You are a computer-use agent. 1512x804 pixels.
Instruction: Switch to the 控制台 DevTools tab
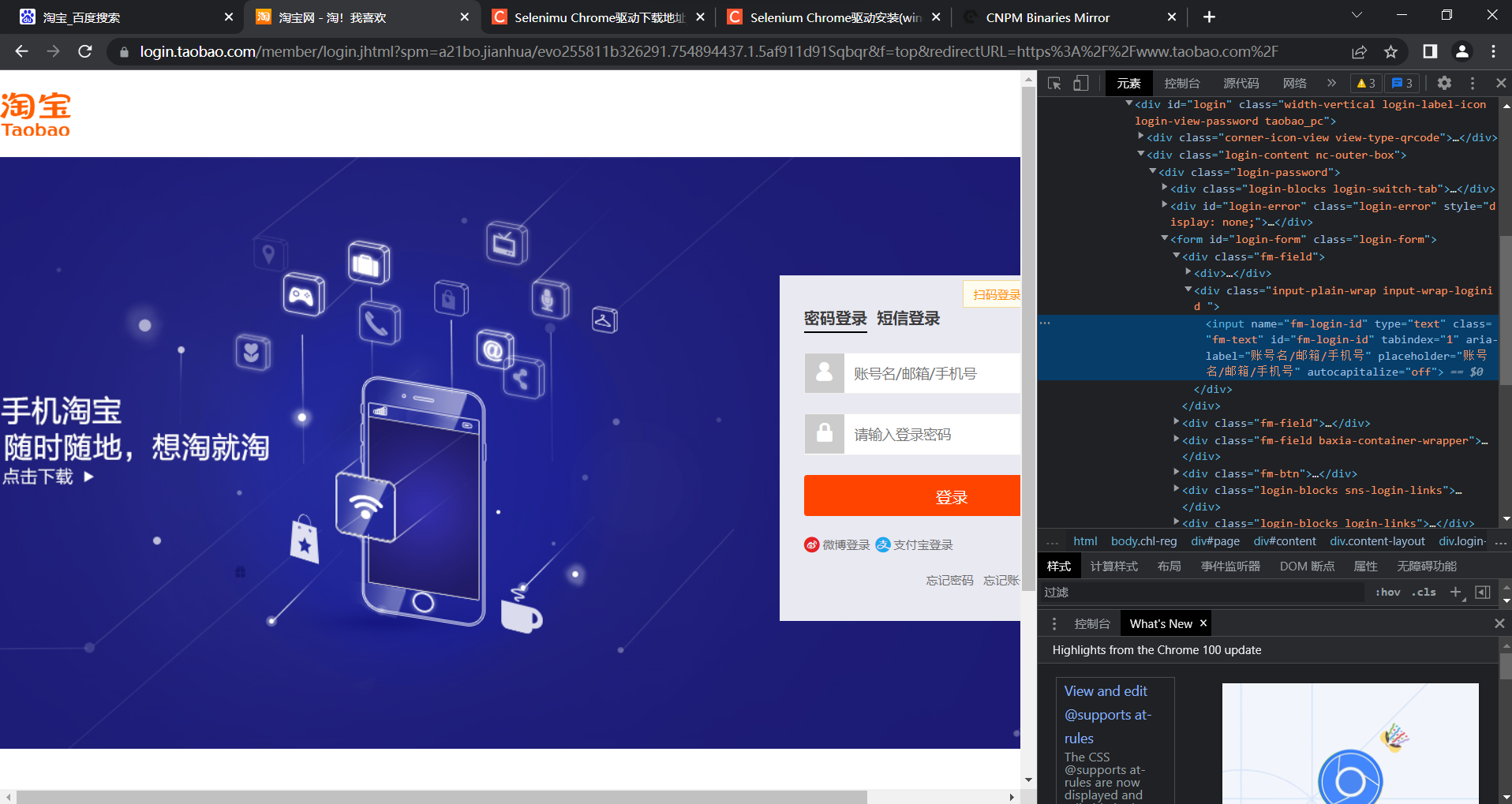pyautogui.click(x=1181, y=83)
